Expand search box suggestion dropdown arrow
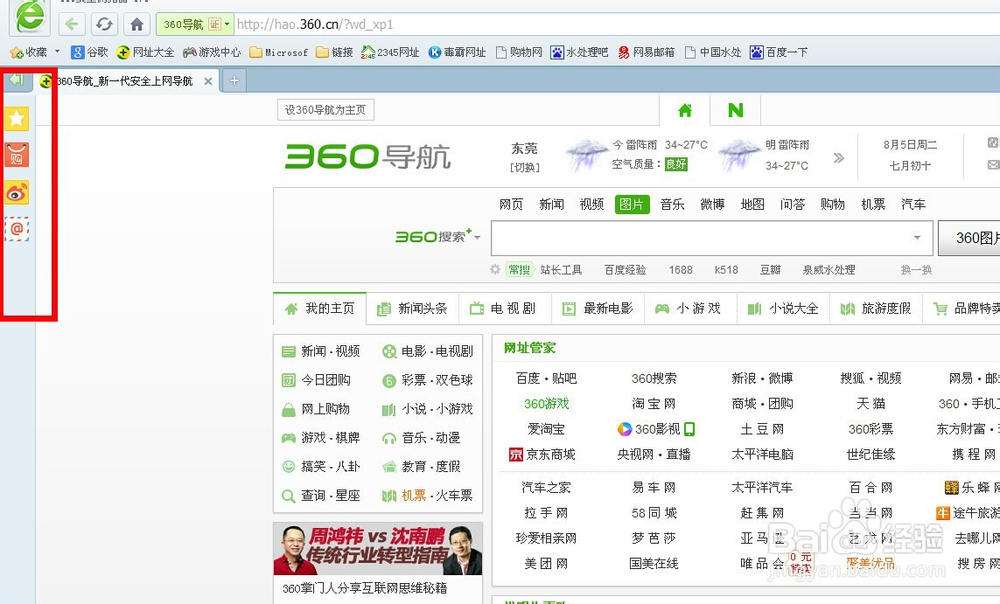The width and height of the screenshot is (1000, 604). [x=917, y=238]
